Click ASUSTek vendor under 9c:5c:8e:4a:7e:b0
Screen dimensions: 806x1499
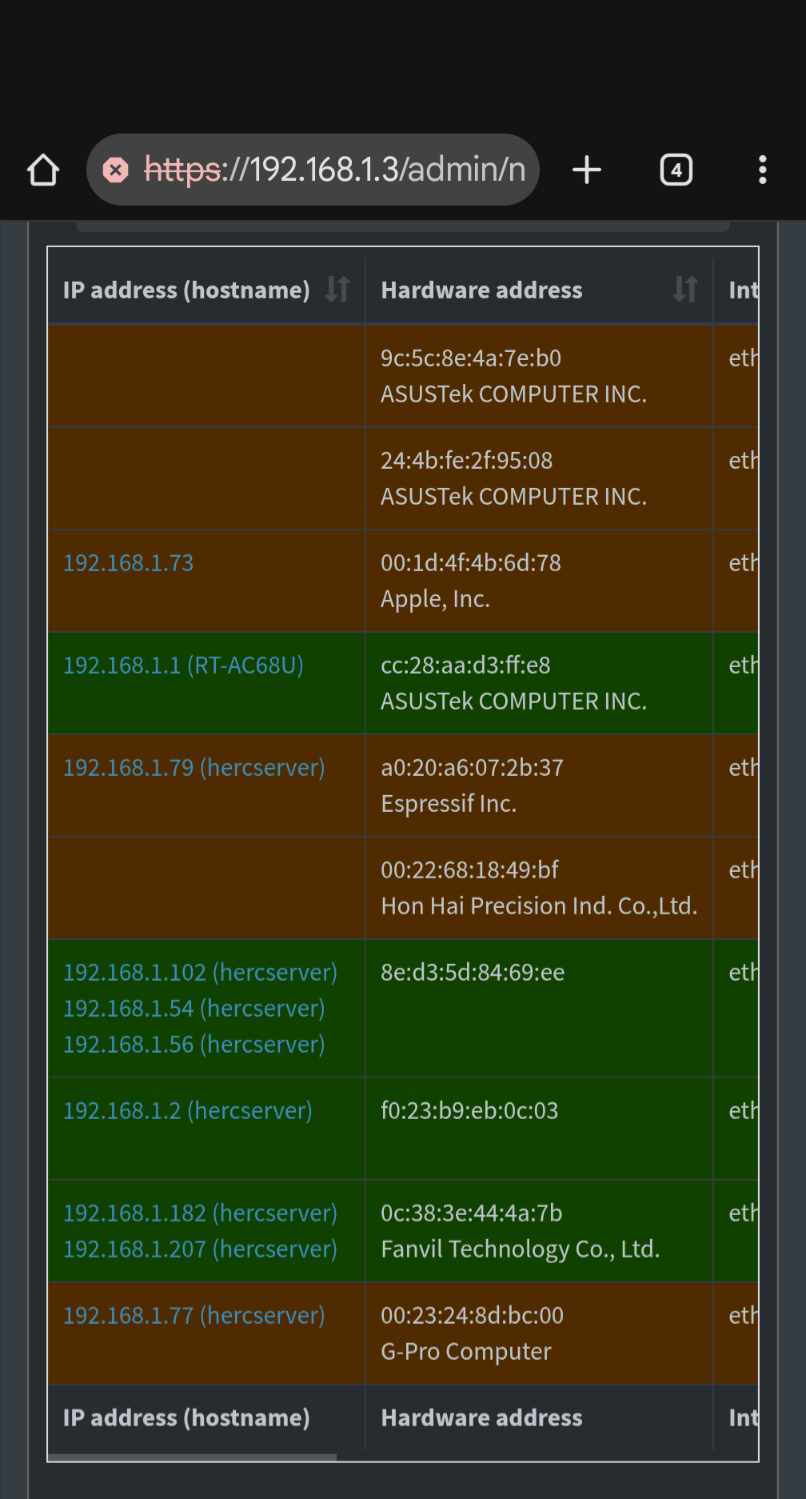tap(514, 394)
